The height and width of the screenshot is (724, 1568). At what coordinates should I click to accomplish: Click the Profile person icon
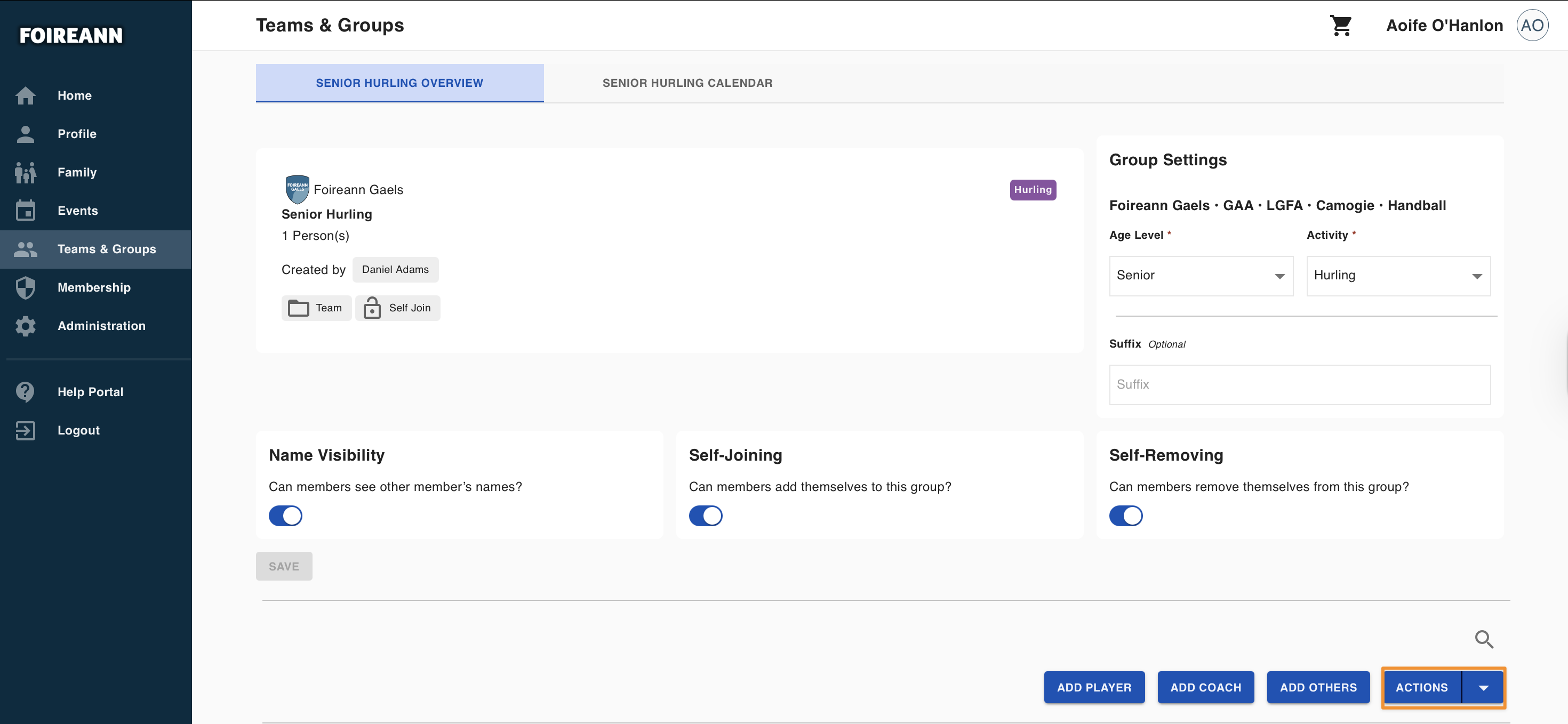tap(26, 134)
